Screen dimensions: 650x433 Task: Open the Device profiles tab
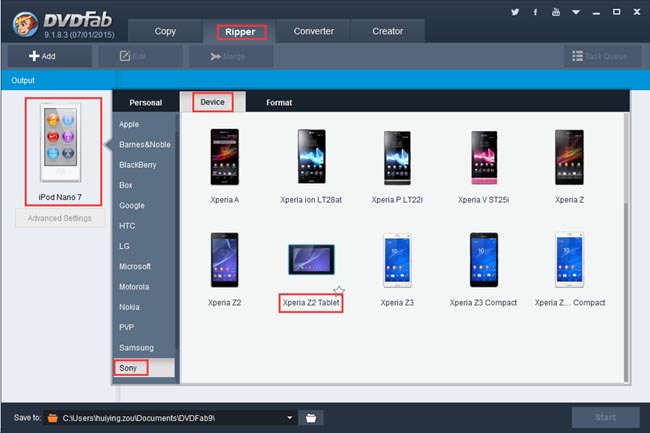tap(212, 102)
